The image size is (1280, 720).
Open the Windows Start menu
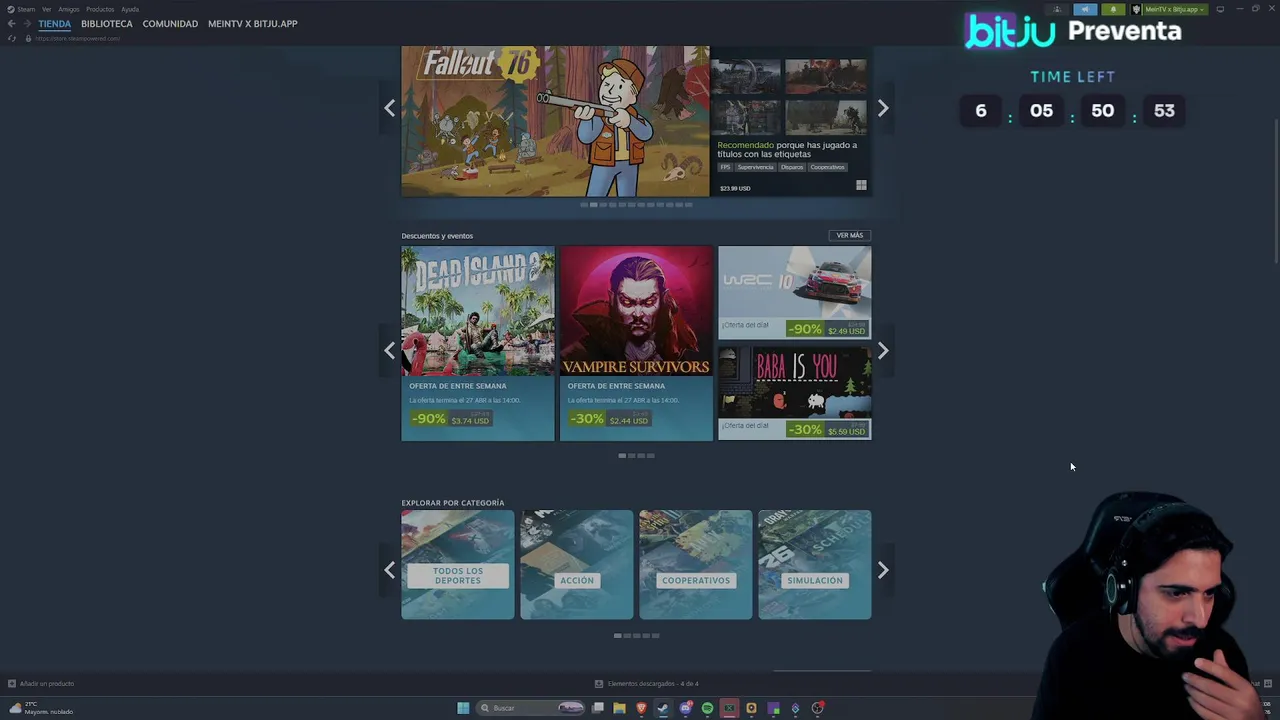(463, 708)
